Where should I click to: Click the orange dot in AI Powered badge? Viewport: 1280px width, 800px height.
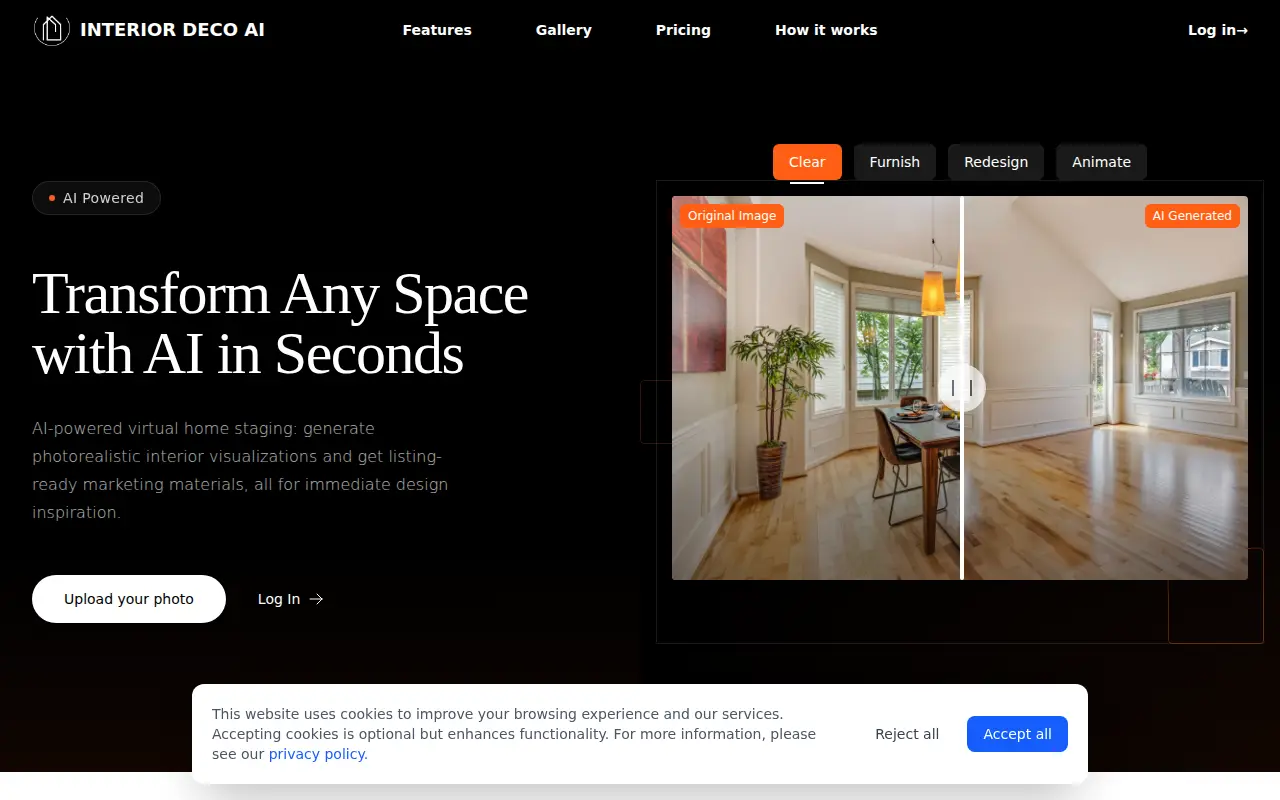click(x=52, y=198)
